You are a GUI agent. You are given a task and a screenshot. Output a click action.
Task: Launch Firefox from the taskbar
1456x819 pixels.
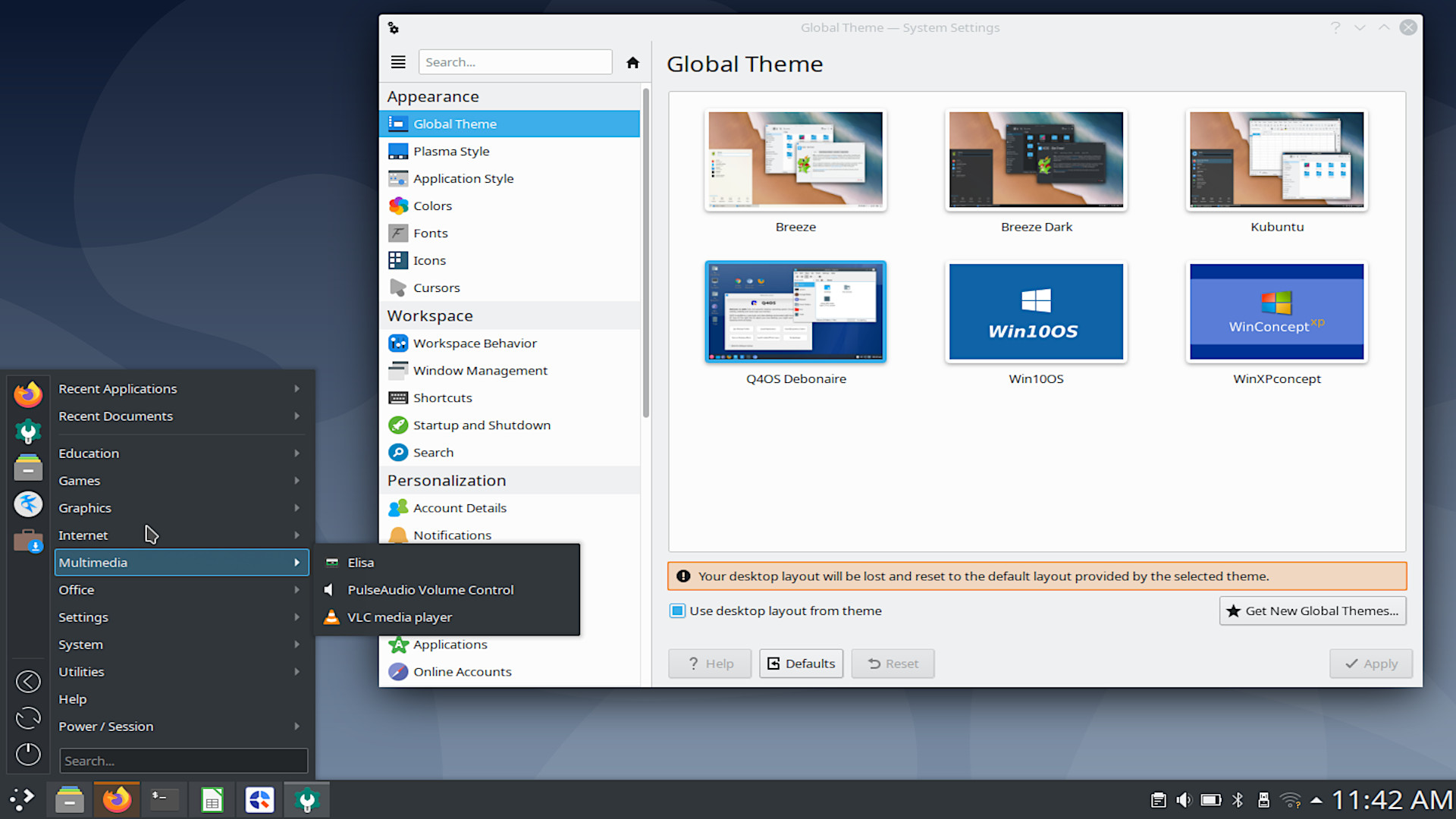click(117, 799)
